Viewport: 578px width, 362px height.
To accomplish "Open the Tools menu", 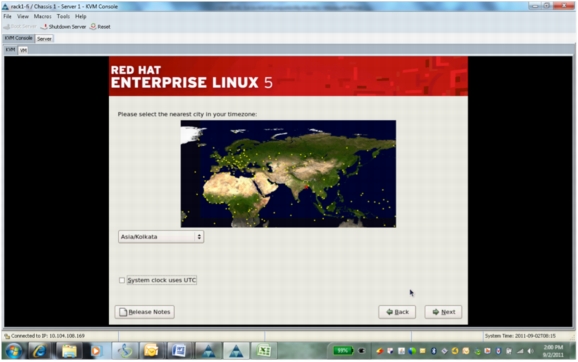I will point(63,16).
